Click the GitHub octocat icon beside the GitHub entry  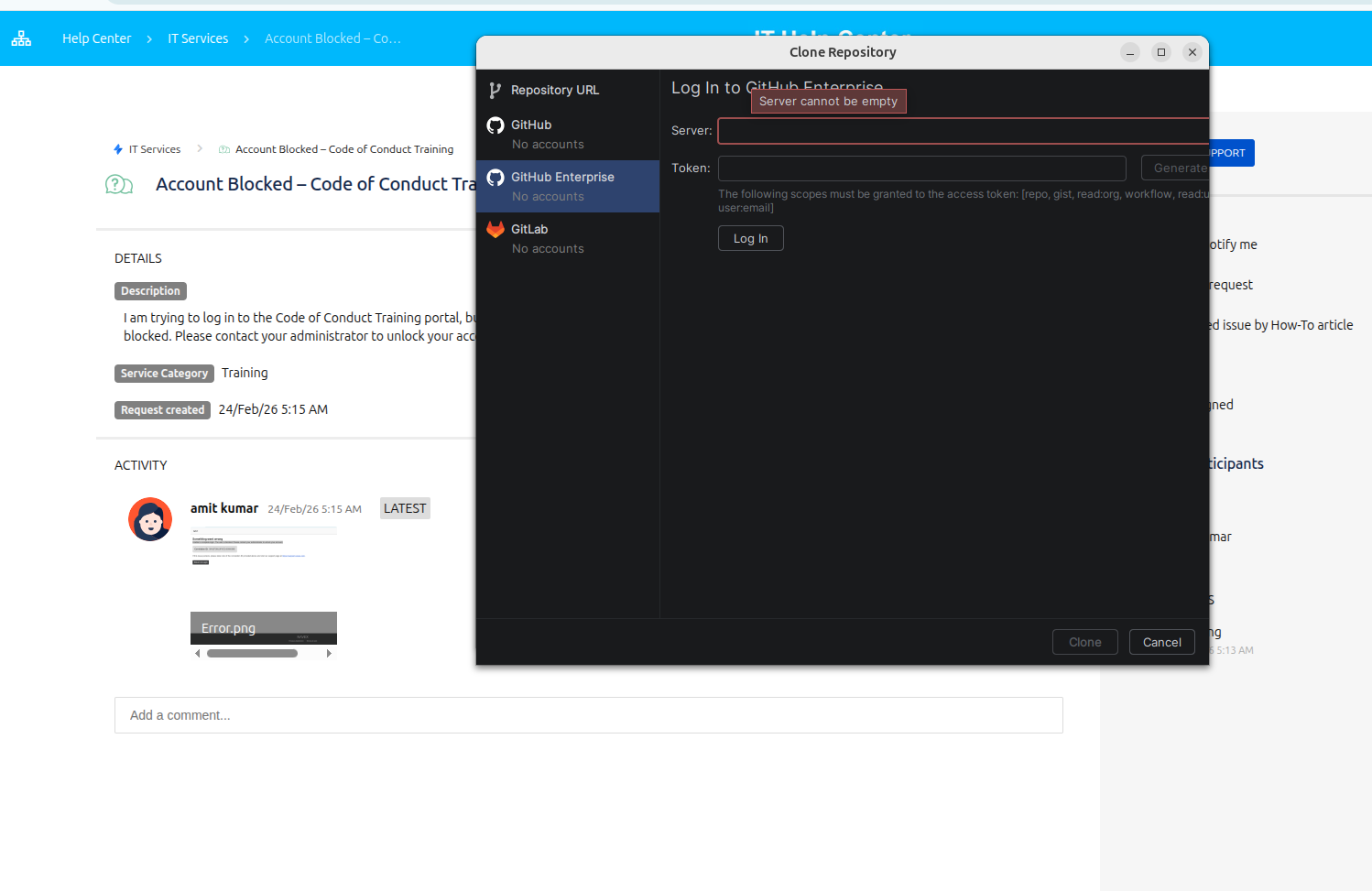[495, 125]
